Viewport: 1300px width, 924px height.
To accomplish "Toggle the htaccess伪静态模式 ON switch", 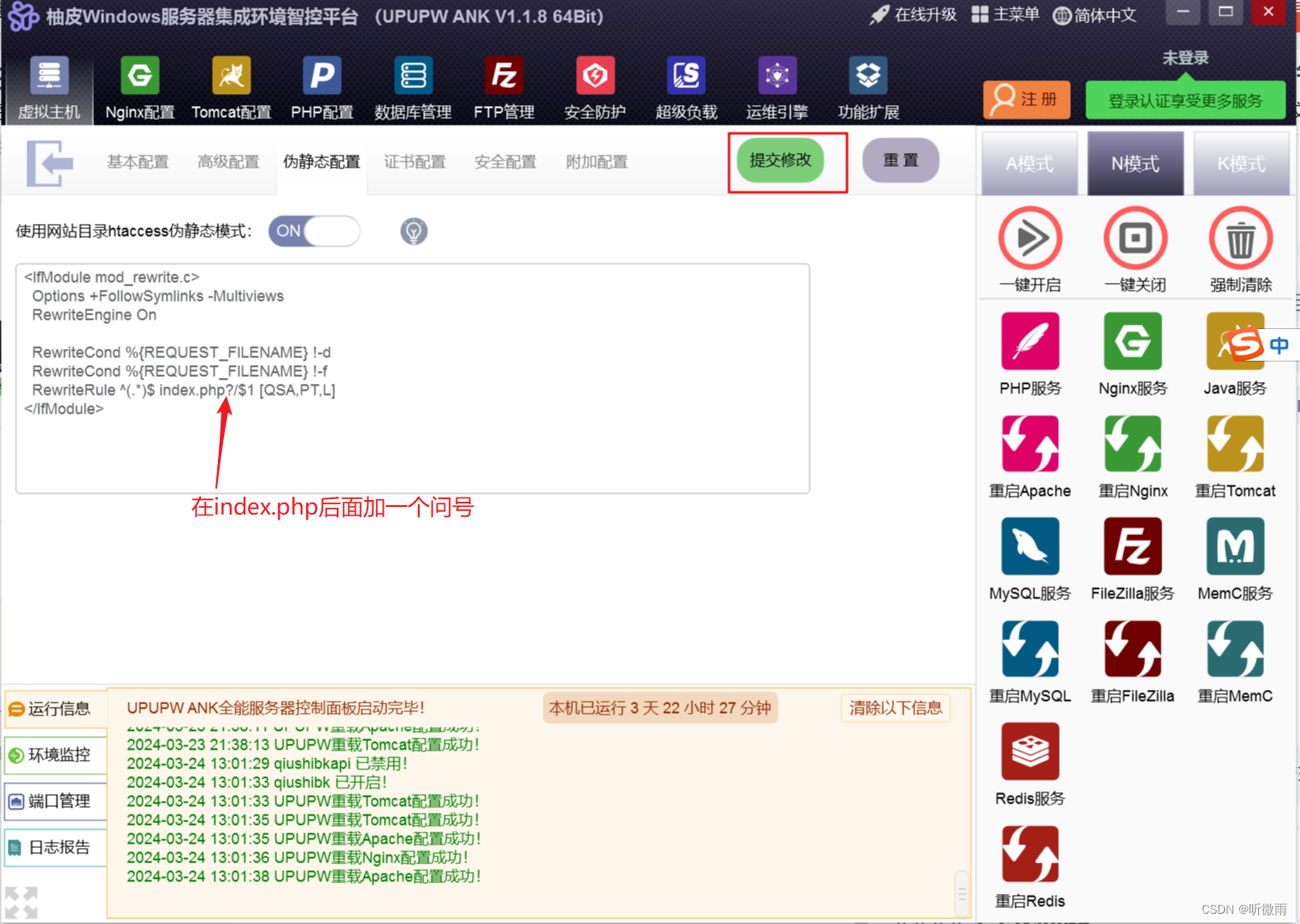I will [314, 231].
